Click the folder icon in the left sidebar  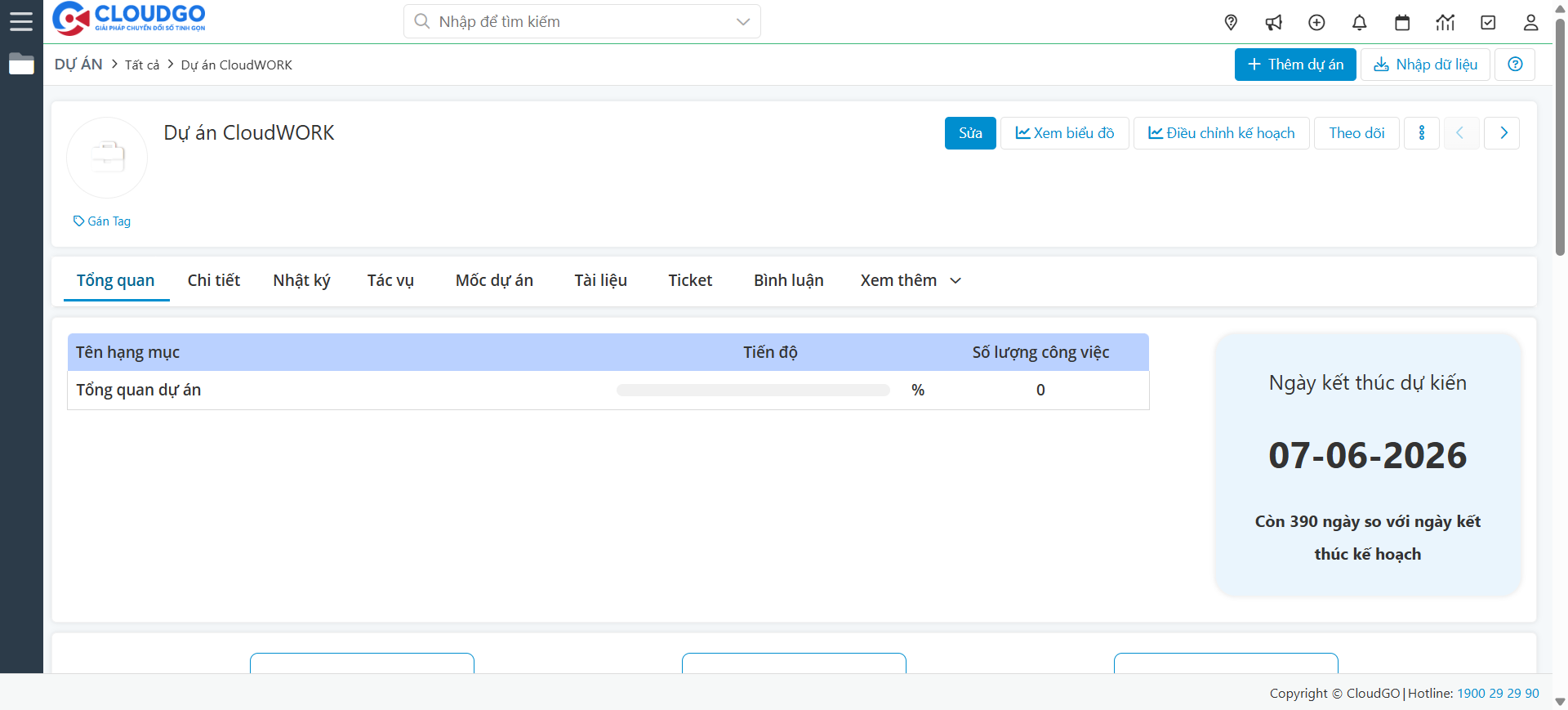21,64
